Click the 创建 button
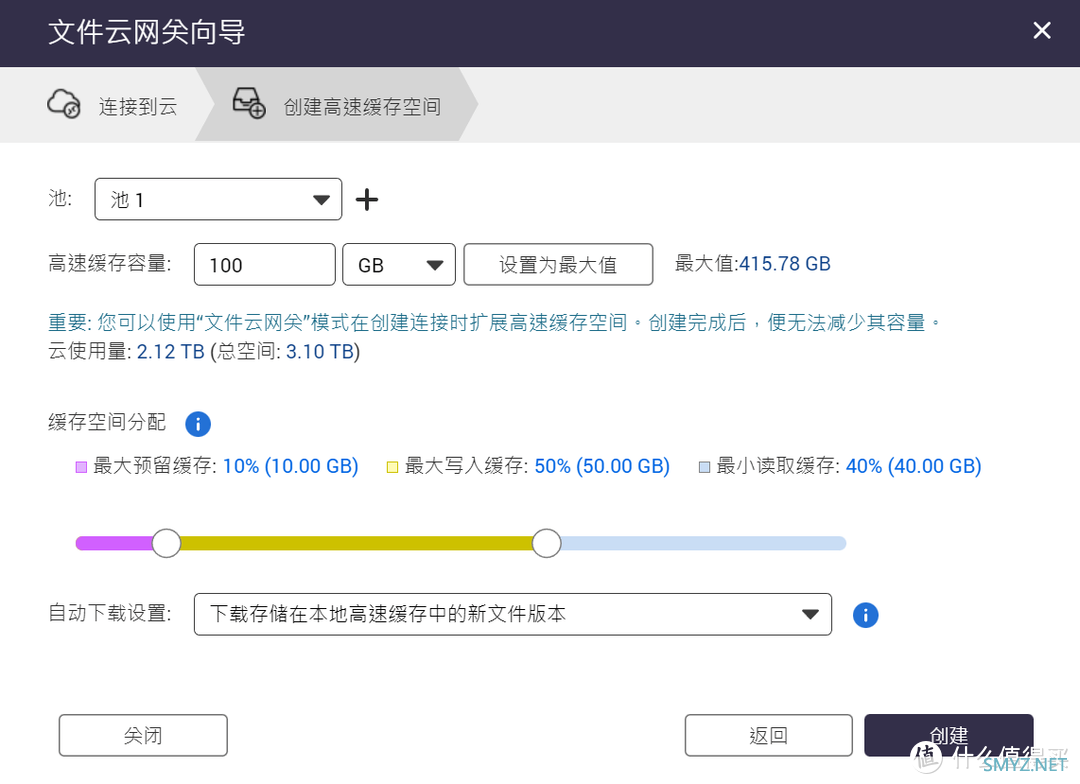This screenshot has width=1080, height=784. click(x=949, y=735)
